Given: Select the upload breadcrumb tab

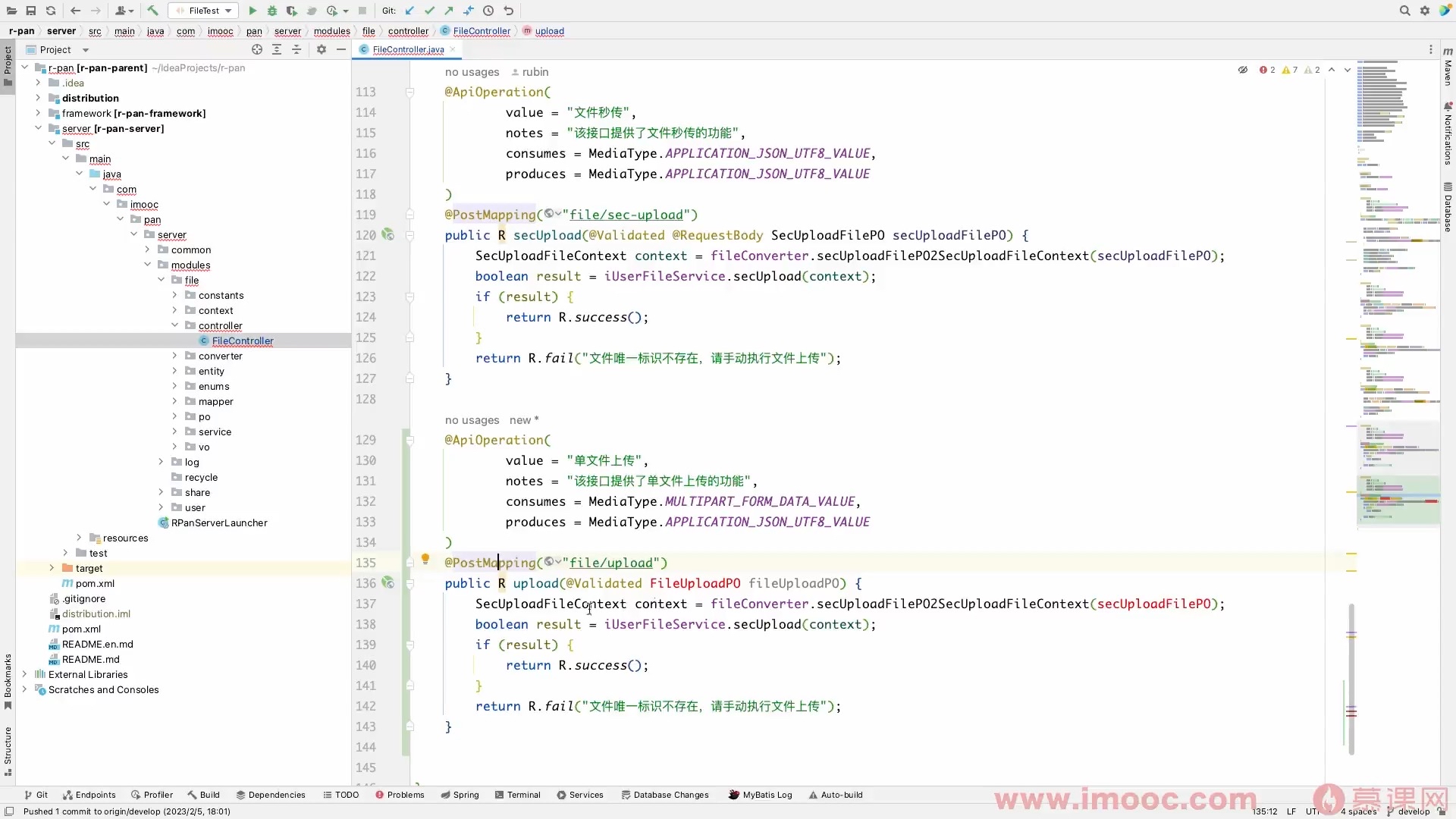Looking at the screenshot, I should [x=551, y=31].
